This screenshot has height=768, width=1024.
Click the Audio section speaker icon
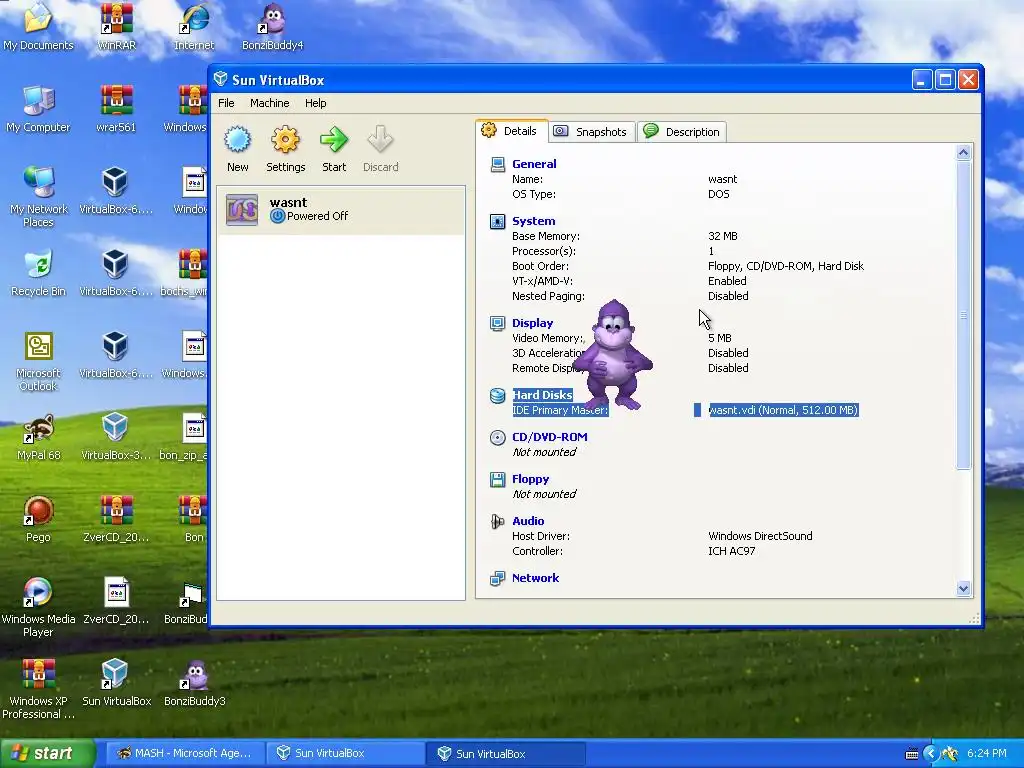tap(498, 521)
